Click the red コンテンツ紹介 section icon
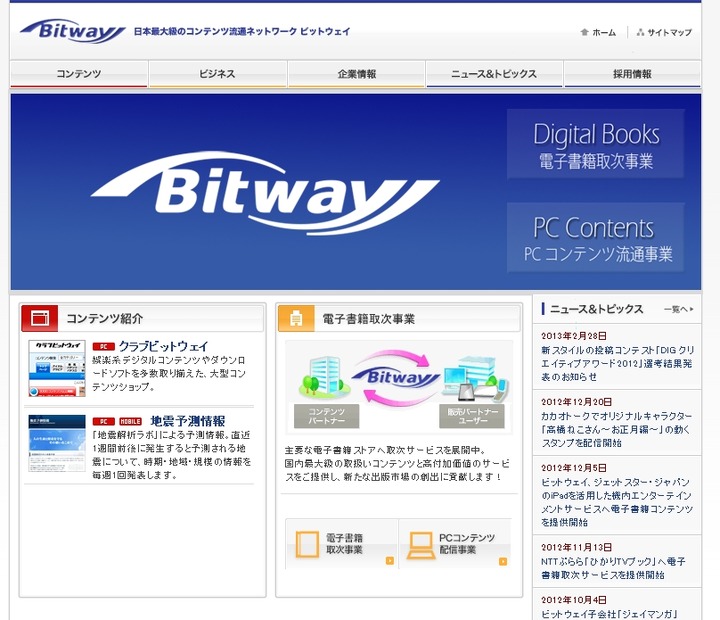 pyautogui.click(x=40, y=318)
